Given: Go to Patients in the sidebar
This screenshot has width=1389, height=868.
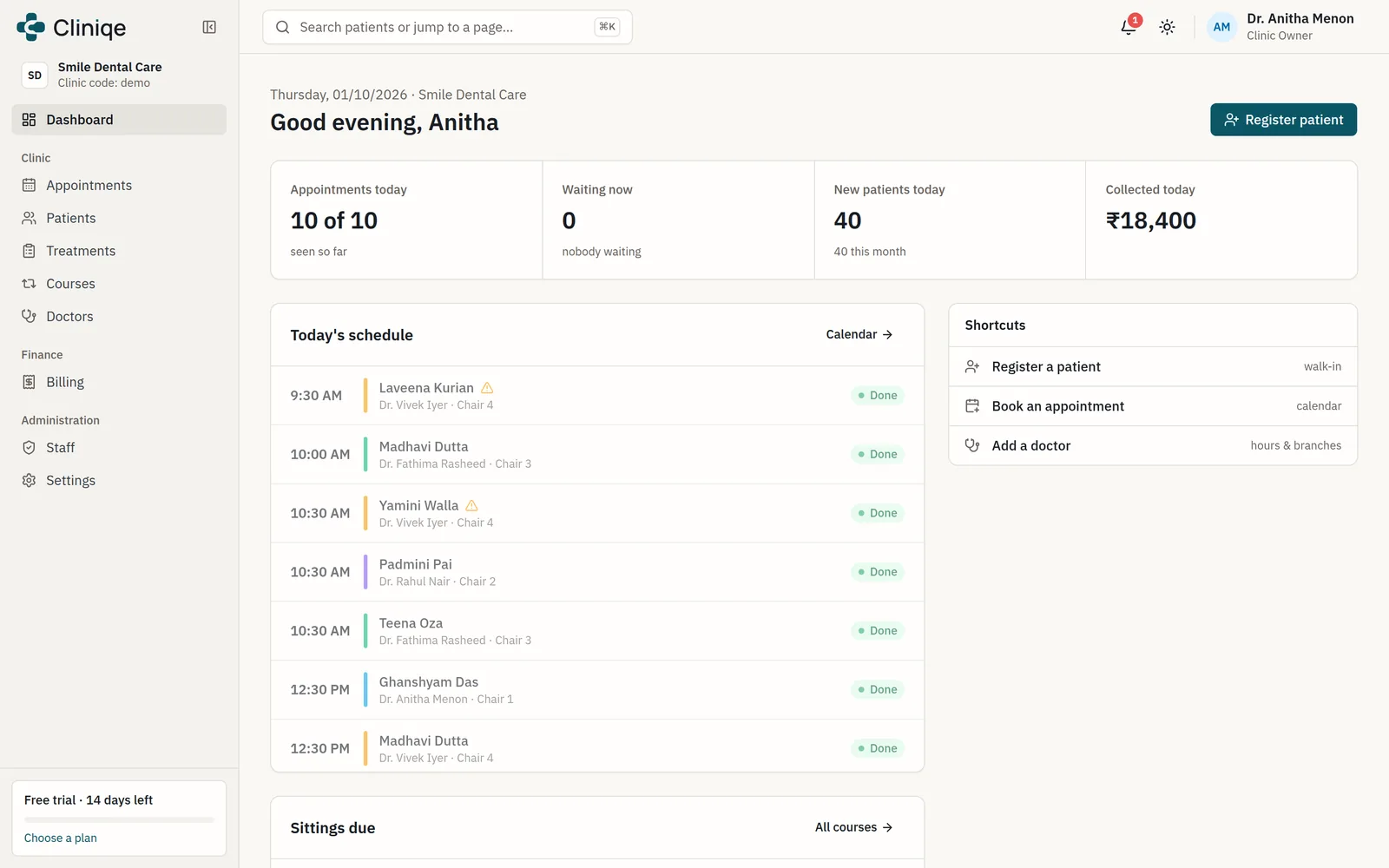Looking at the screenshot, I should pos(119,218).
